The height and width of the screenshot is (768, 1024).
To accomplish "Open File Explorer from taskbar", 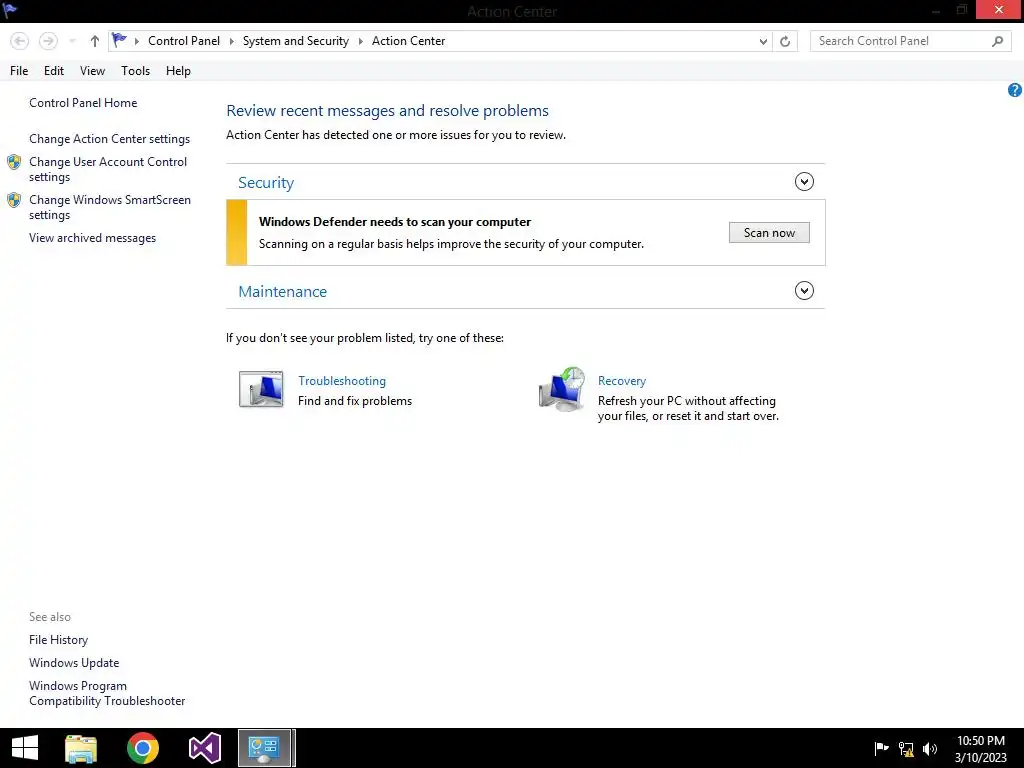I will coord(81,748).
